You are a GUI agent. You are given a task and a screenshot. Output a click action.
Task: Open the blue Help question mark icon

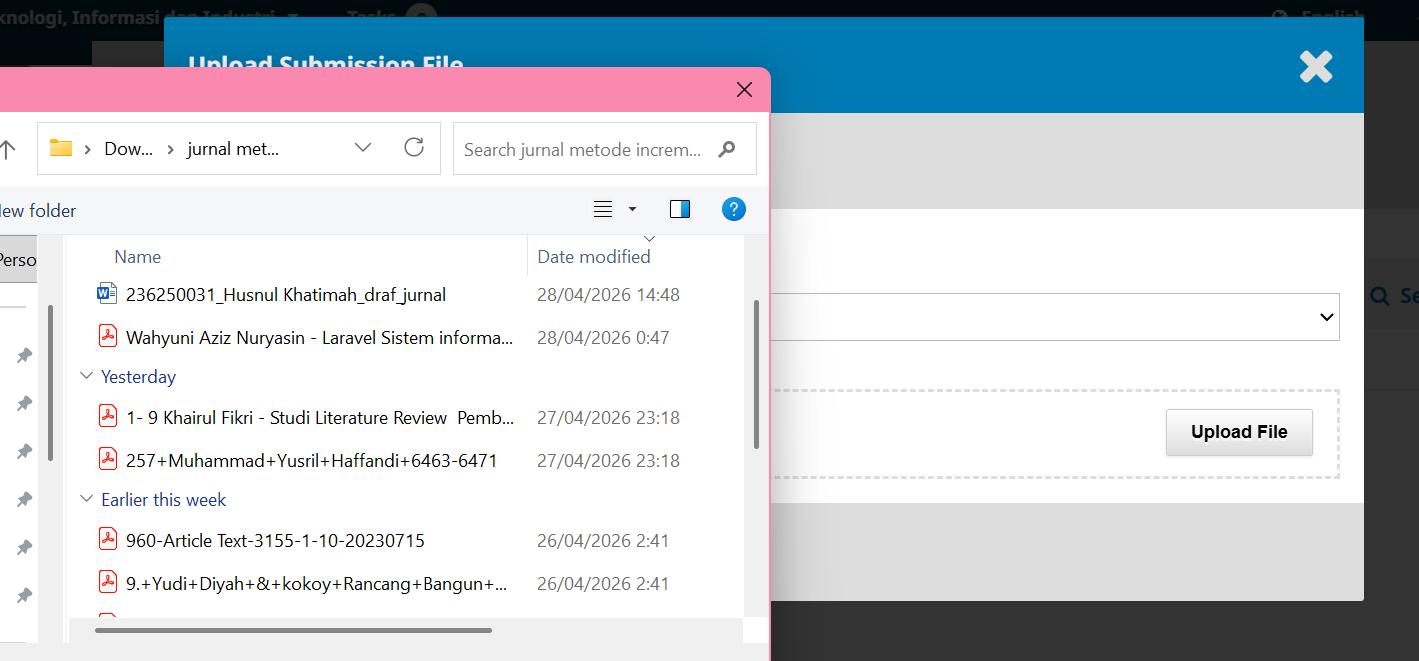click(733, 209)
